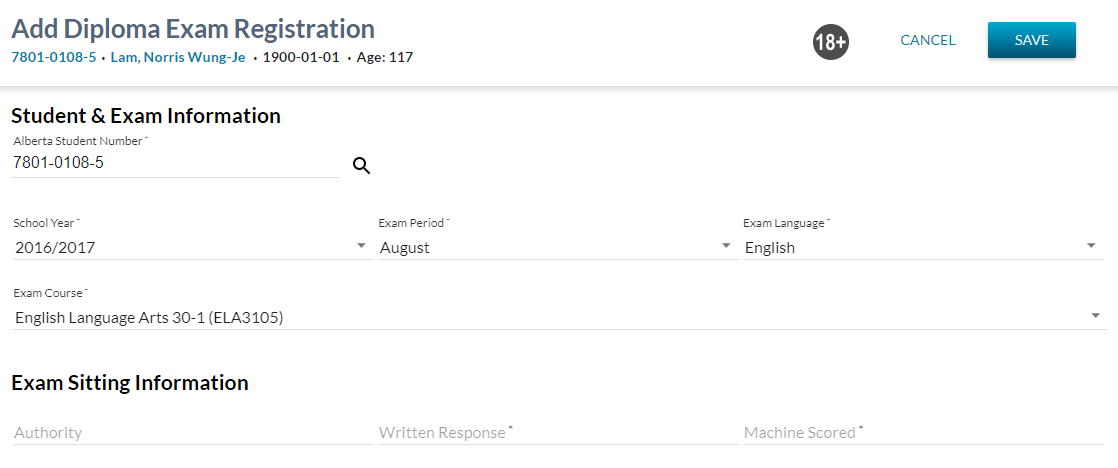Open the 7801-0108-5 student number link
The image size is (1118, 468).
pos(53,58)
